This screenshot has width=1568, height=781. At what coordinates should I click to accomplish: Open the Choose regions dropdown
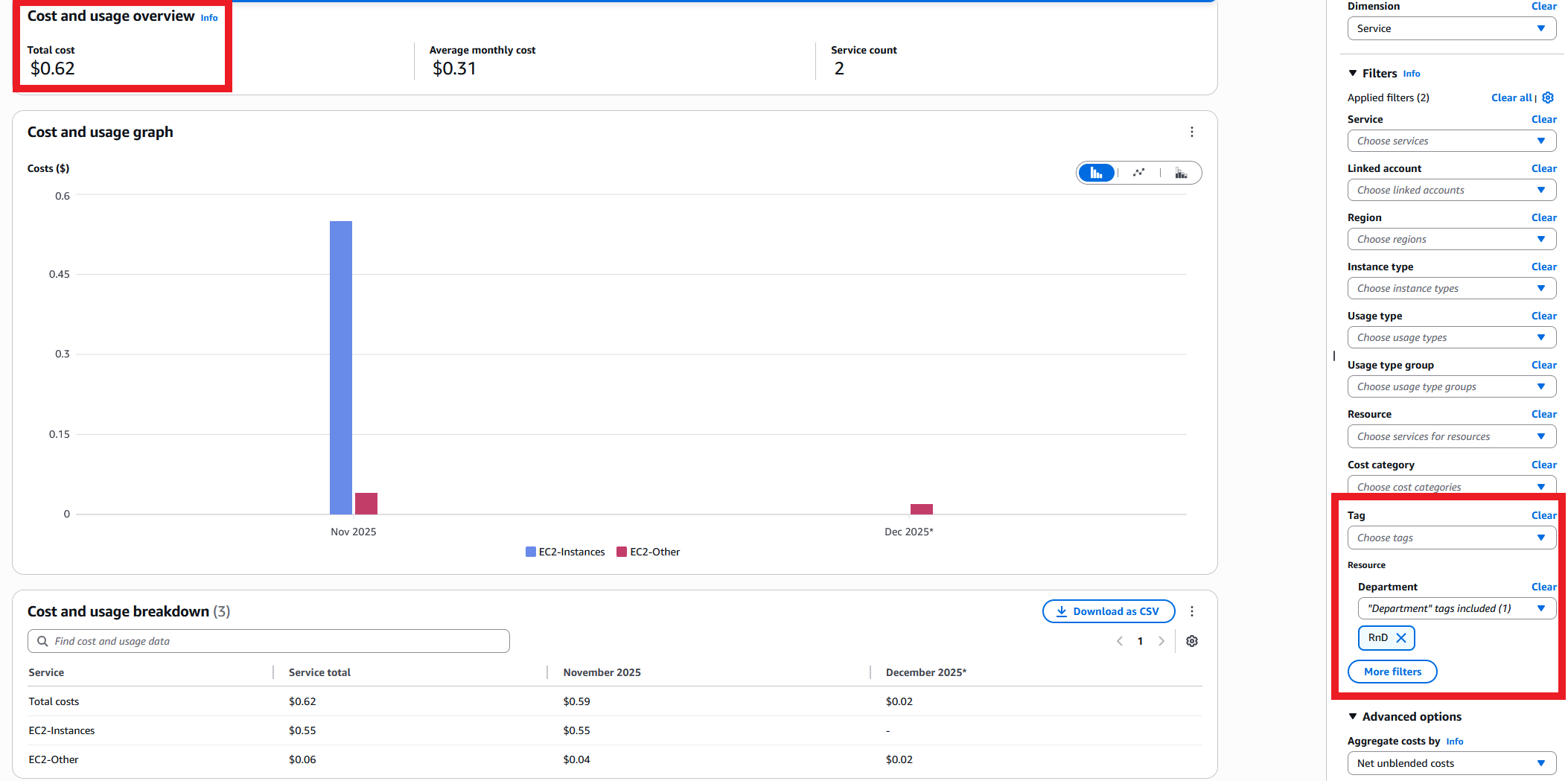click(x=1450, y=239)
